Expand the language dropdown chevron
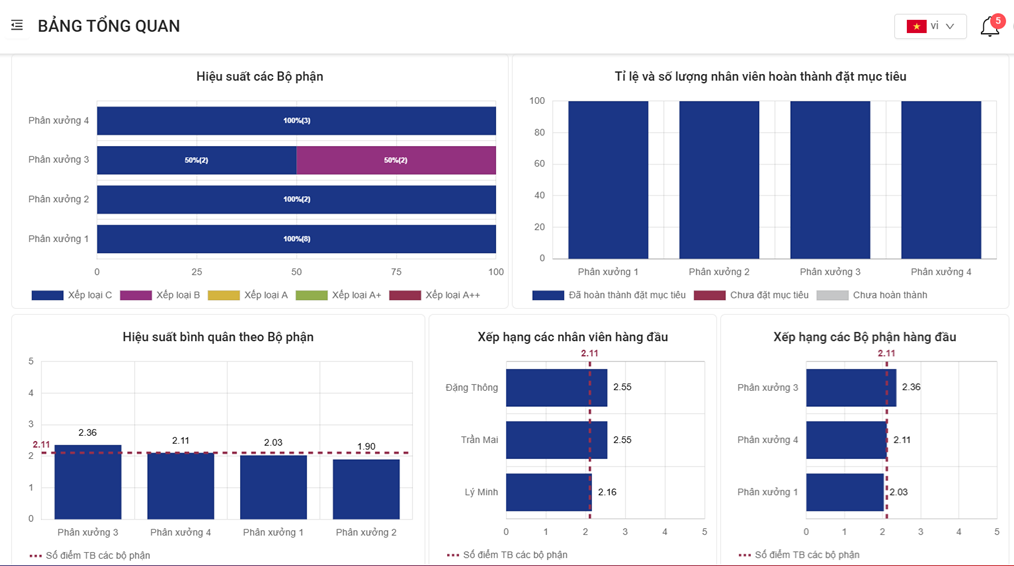Screen dimensions: 1014x566 coord(950,26)
